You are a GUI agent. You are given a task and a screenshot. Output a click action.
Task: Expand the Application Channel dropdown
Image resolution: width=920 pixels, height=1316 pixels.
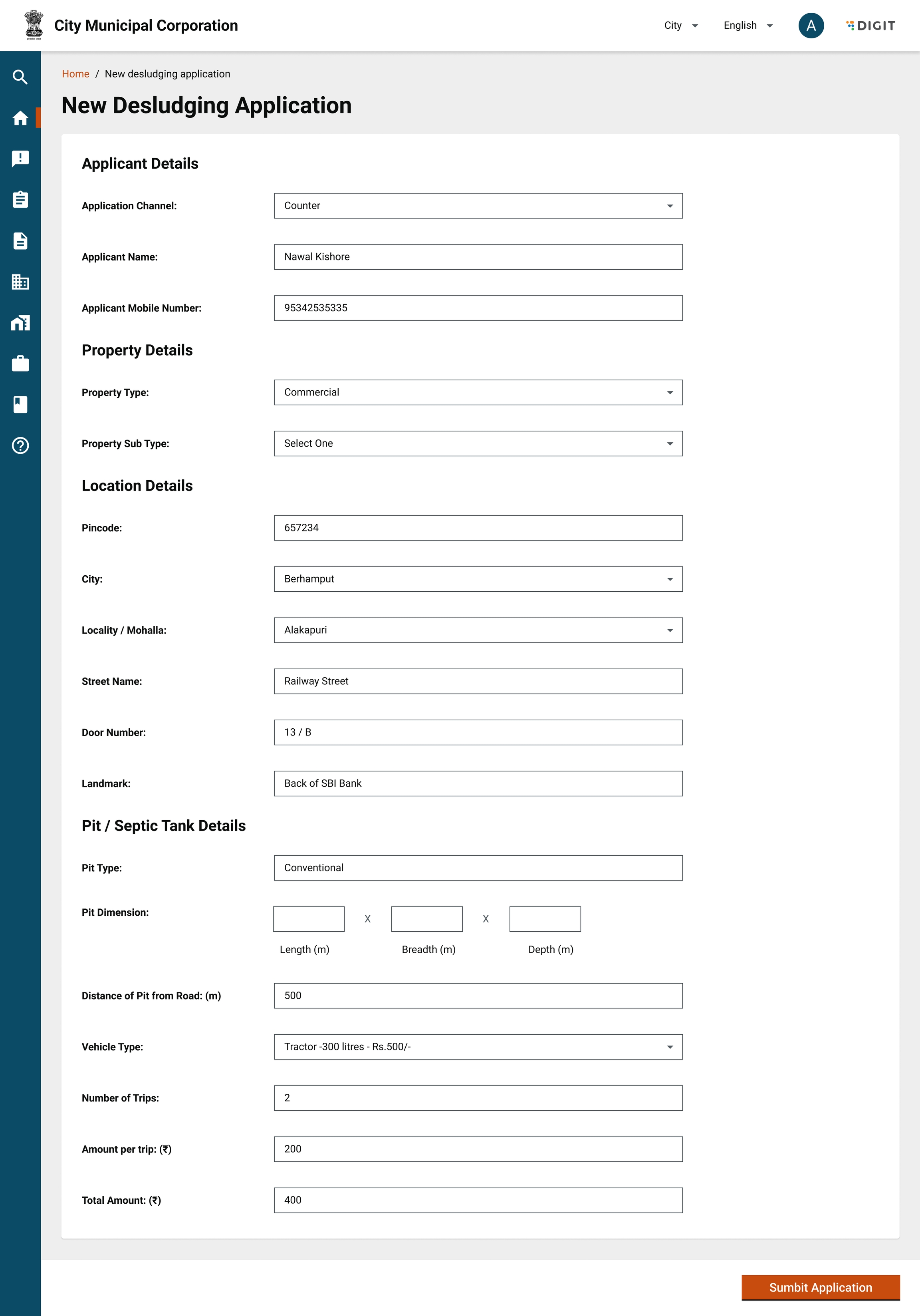478,206
